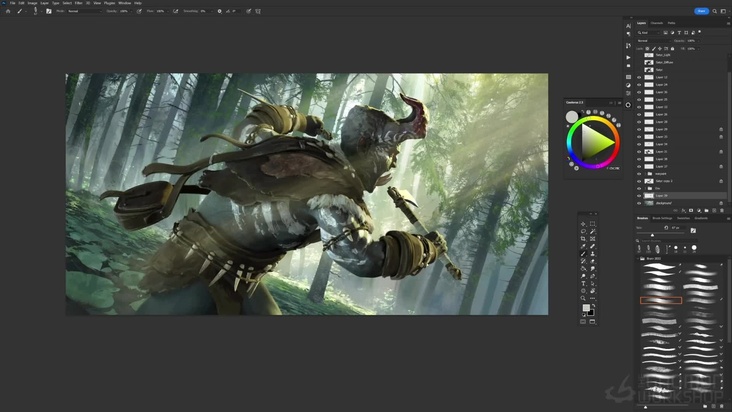Screen dimensions: 732x412
Task: Toggle visibility of the warpaint group
Action: 639,174
